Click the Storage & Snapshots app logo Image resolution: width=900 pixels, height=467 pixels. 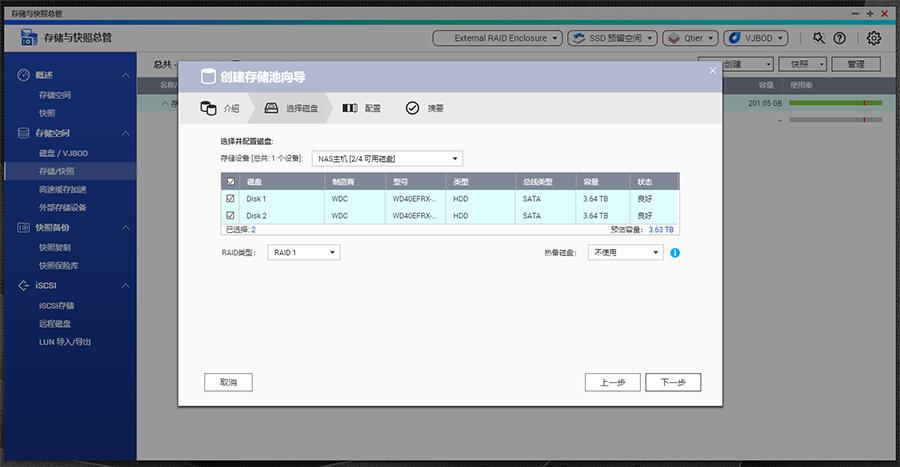tap(29, 38)
